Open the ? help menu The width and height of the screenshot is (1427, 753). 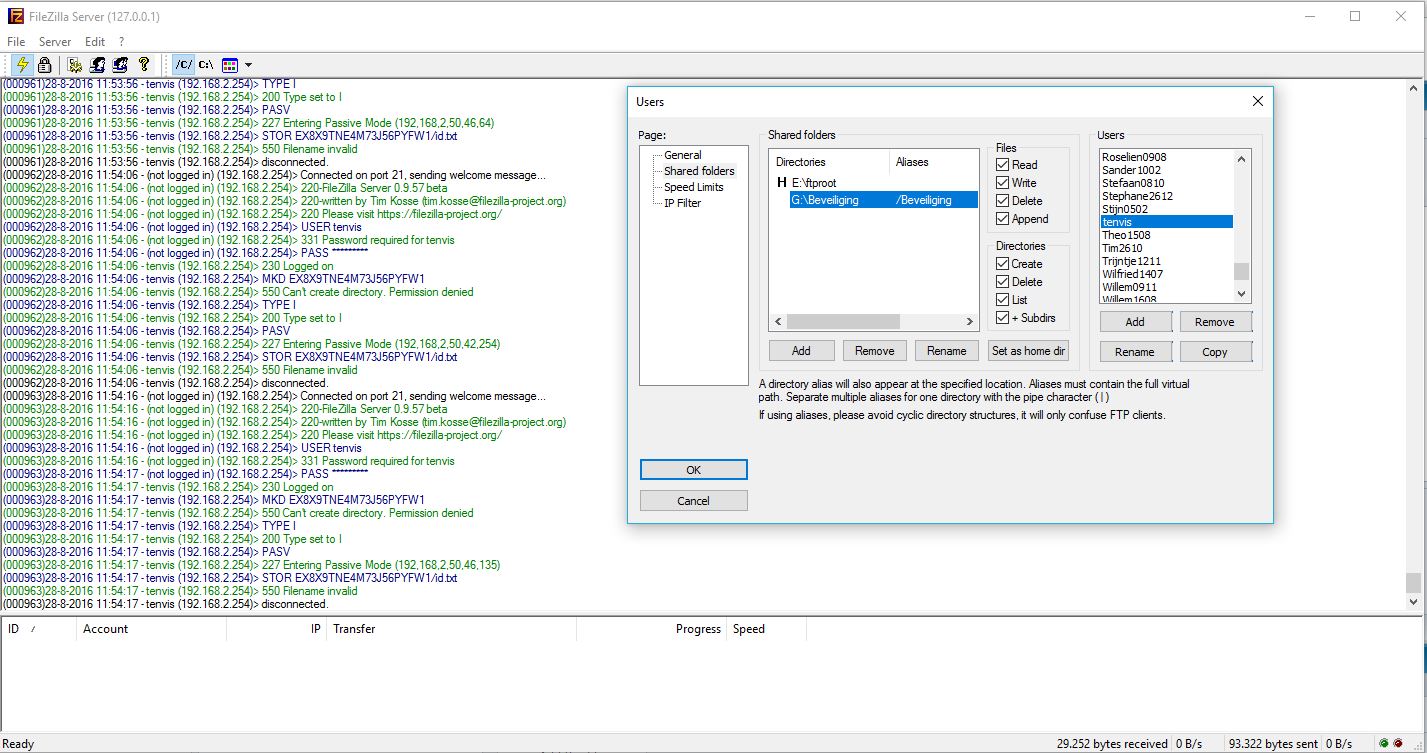point(122,42)
